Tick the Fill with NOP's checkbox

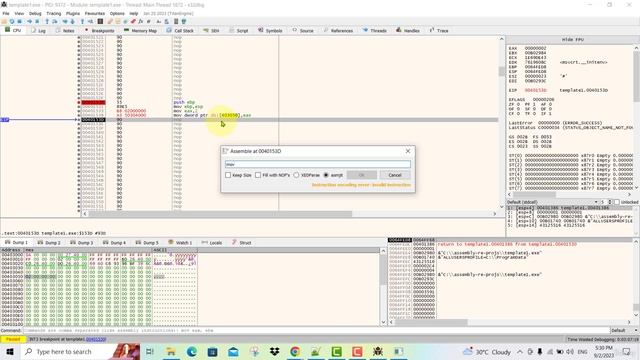point(258,175)
